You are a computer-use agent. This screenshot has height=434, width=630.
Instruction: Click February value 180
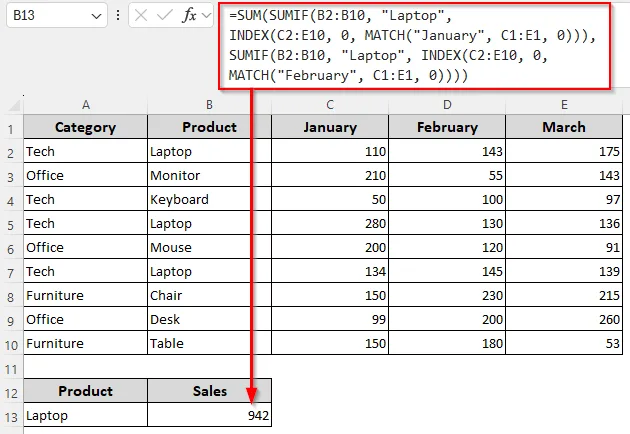tap(447, 343)
